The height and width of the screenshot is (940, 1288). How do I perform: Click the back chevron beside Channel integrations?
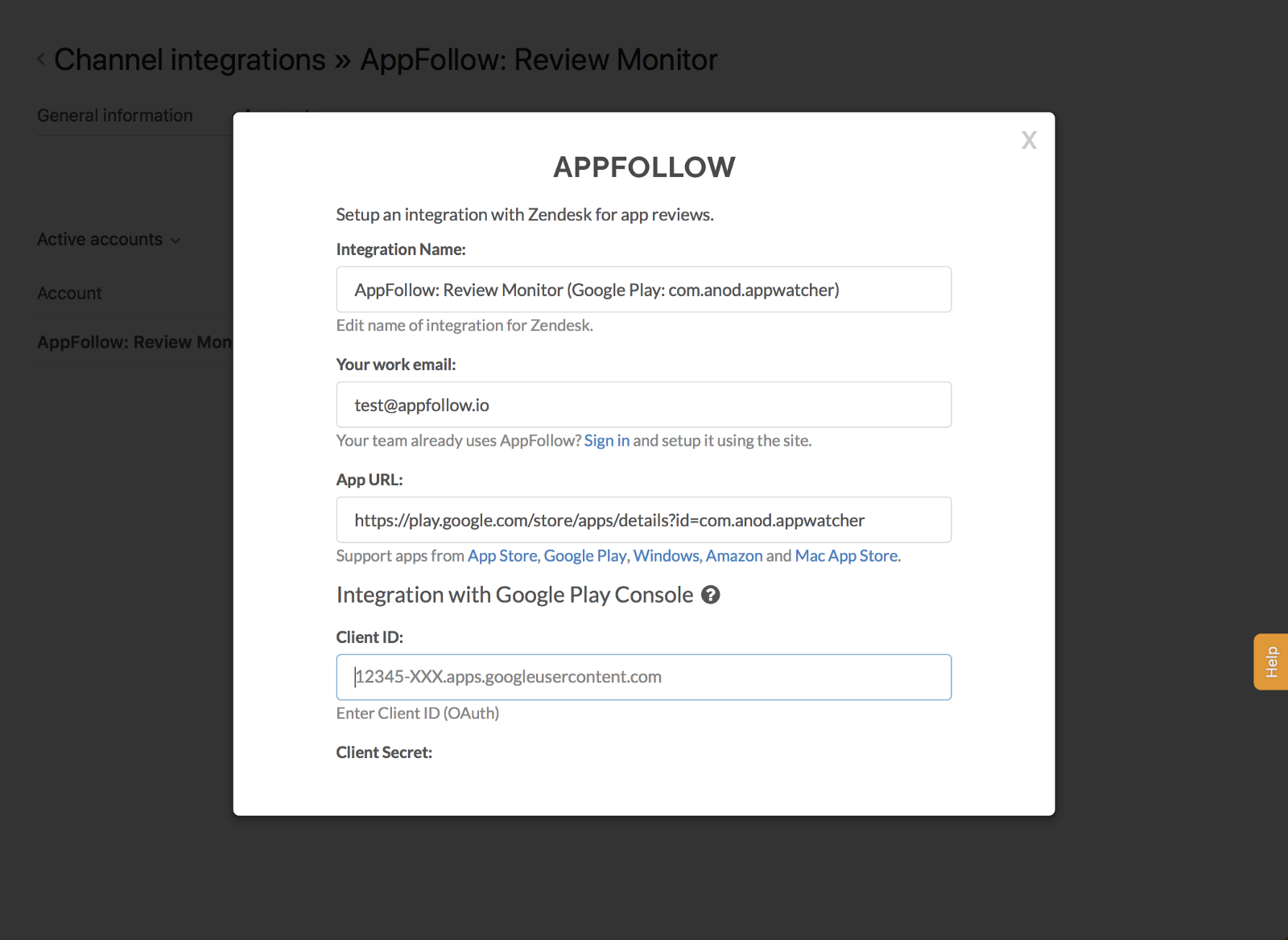41,60
